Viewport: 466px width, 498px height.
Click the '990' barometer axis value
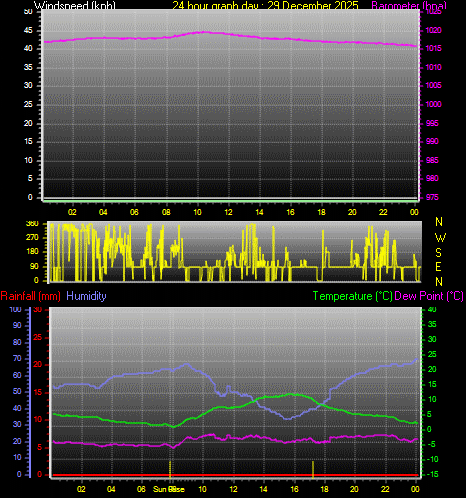(432, 141)
